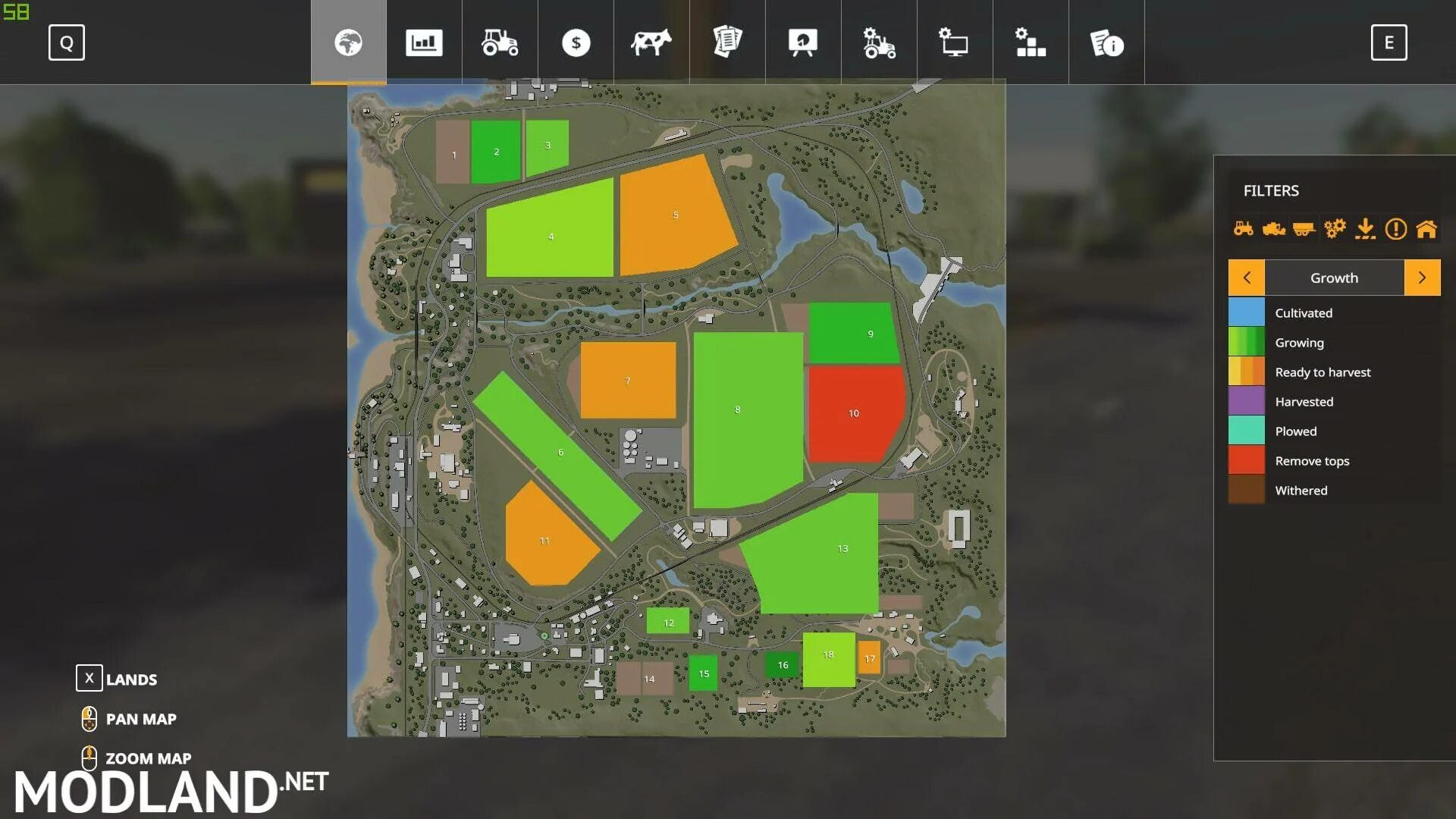Click the Remove tops legend label

click(1312, 460)
